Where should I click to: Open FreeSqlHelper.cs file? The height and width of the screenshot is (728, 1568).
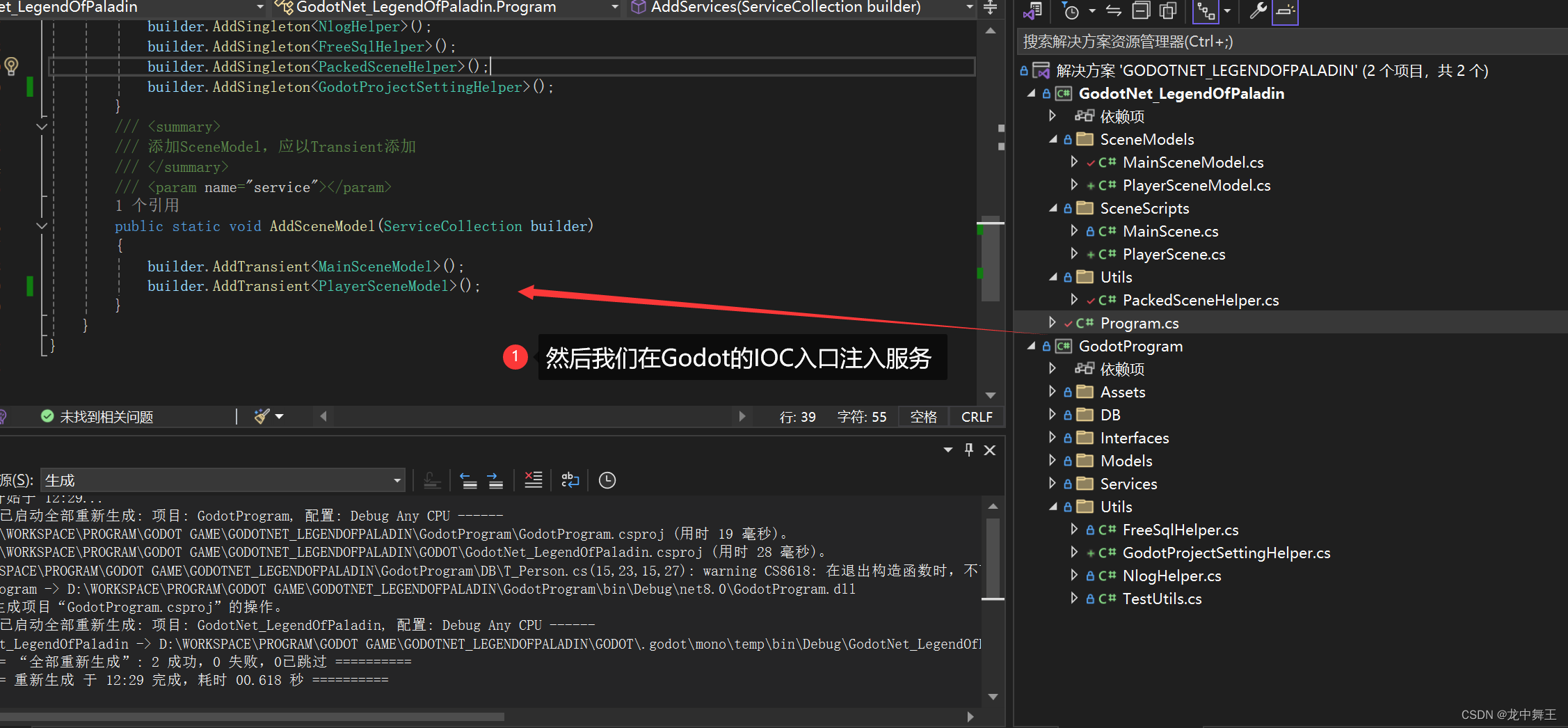tap(1181, 530)
